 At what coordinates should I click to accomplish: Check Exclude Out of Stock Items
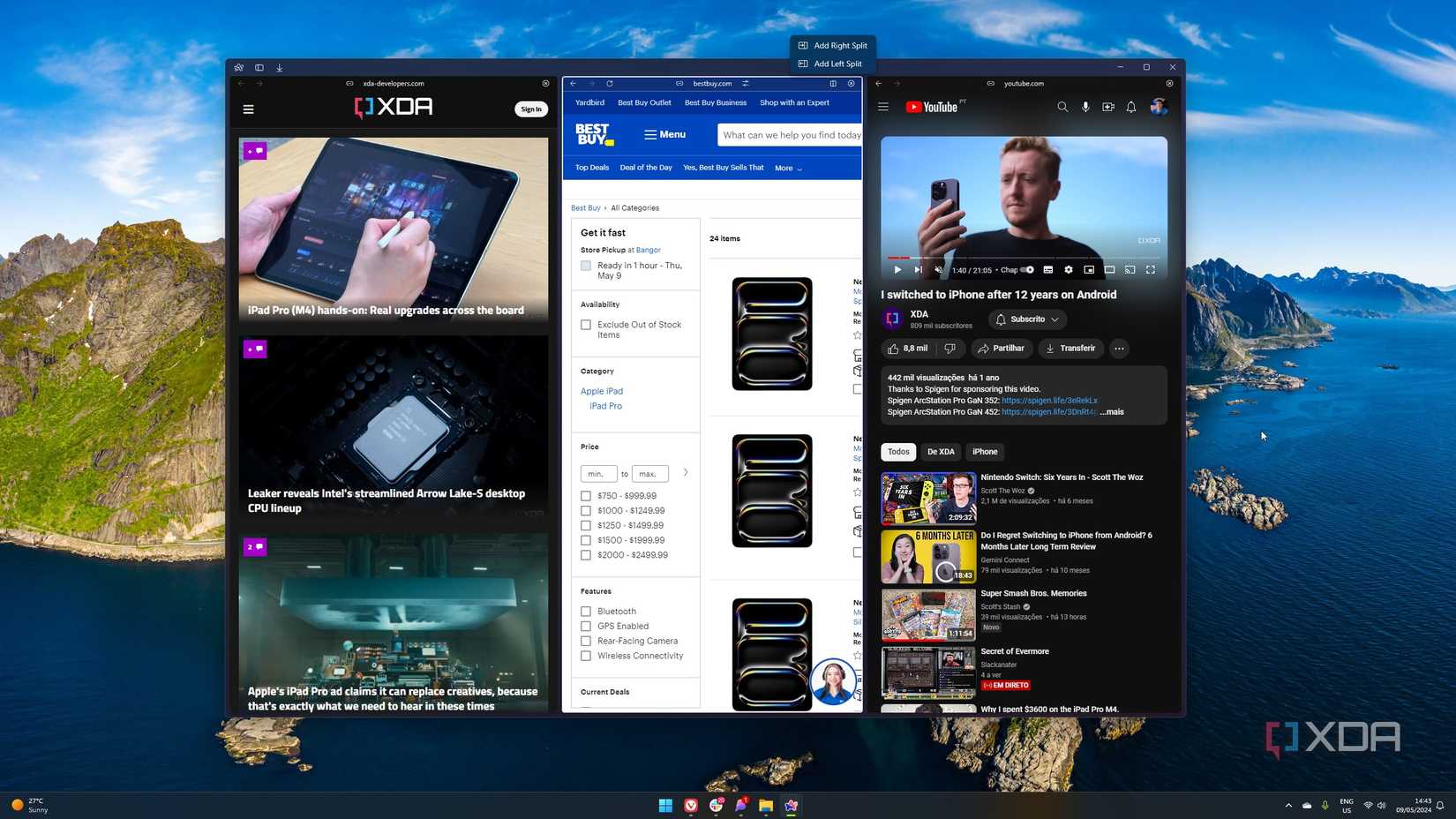point(586,325)
